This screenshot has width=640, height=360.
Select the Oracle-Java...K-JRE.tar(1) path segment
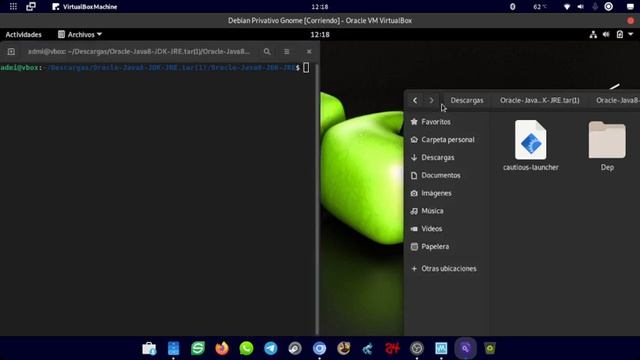[540, 100]
